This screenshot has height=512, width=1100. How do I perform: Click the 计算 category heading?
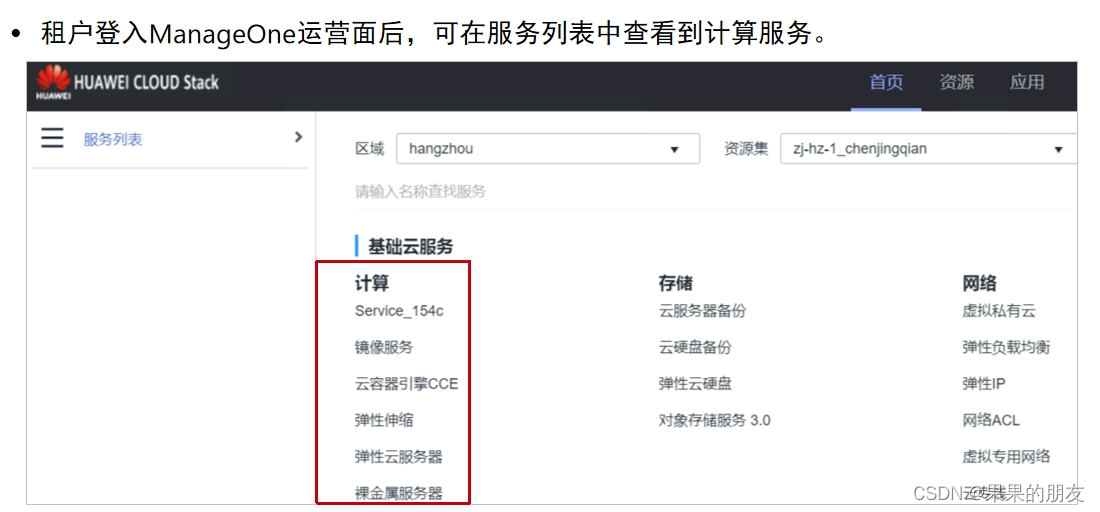click(372, 283)
